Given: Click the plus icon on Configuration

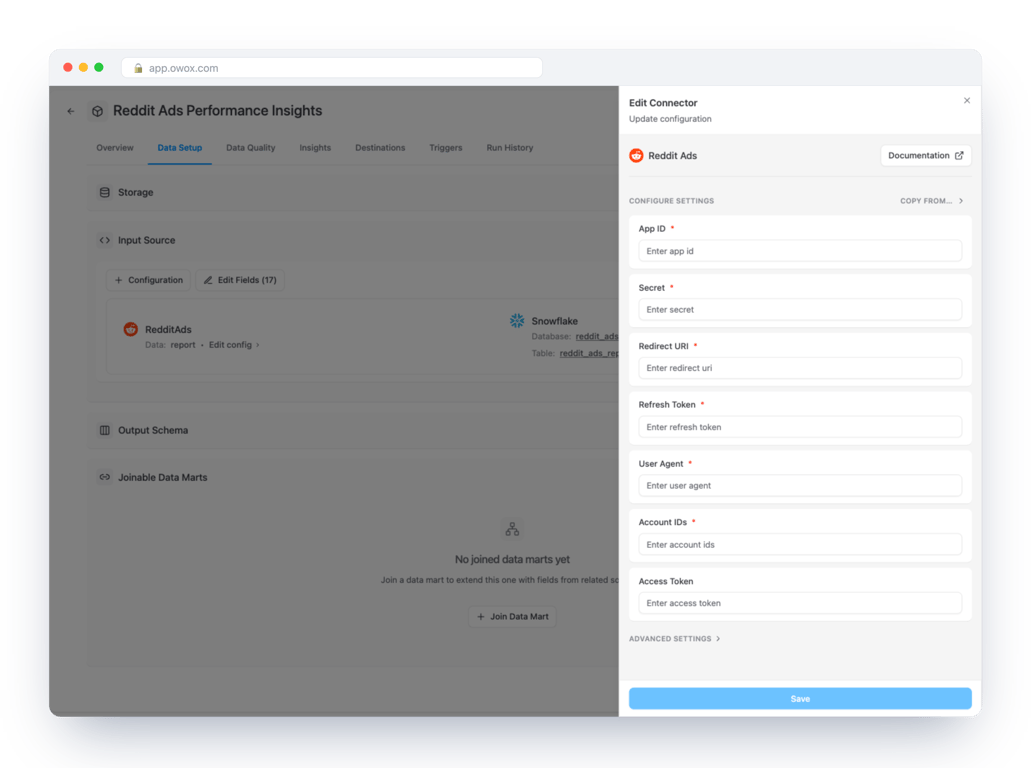Looking at the screenshot, I should point(118,280).
